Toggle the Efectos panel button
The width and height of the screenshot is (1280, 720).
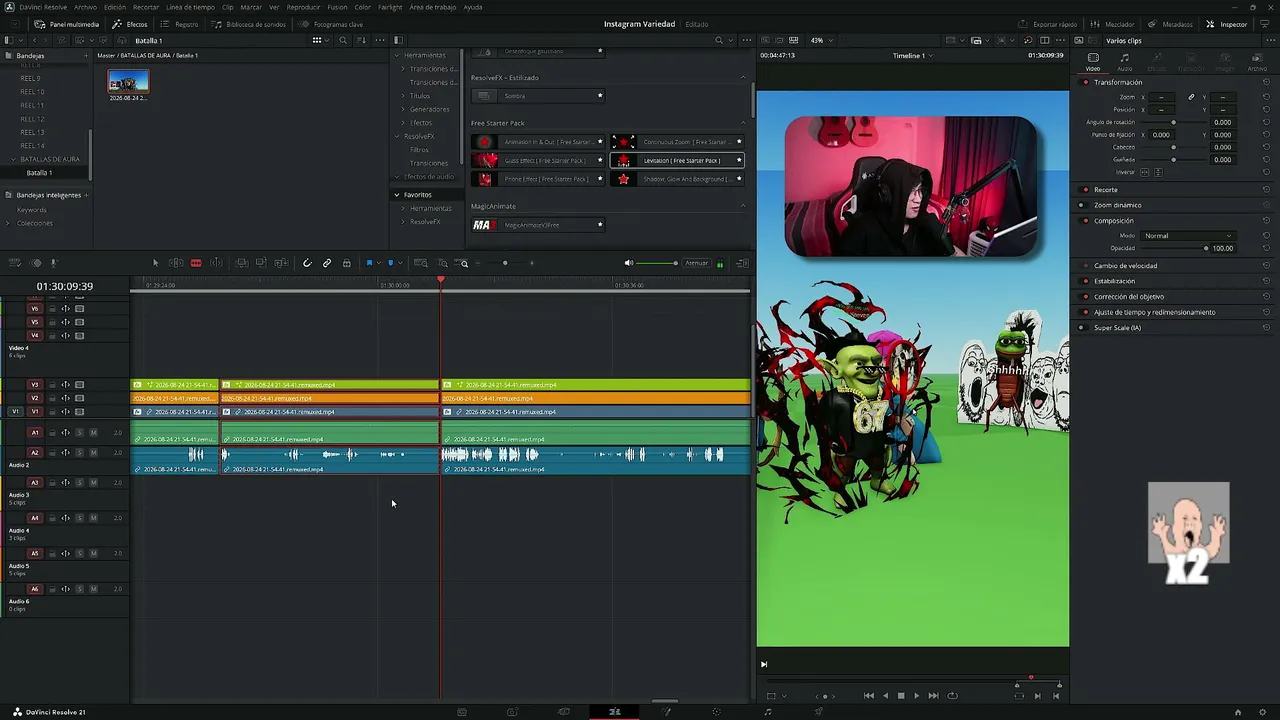(x=130, y=24)
